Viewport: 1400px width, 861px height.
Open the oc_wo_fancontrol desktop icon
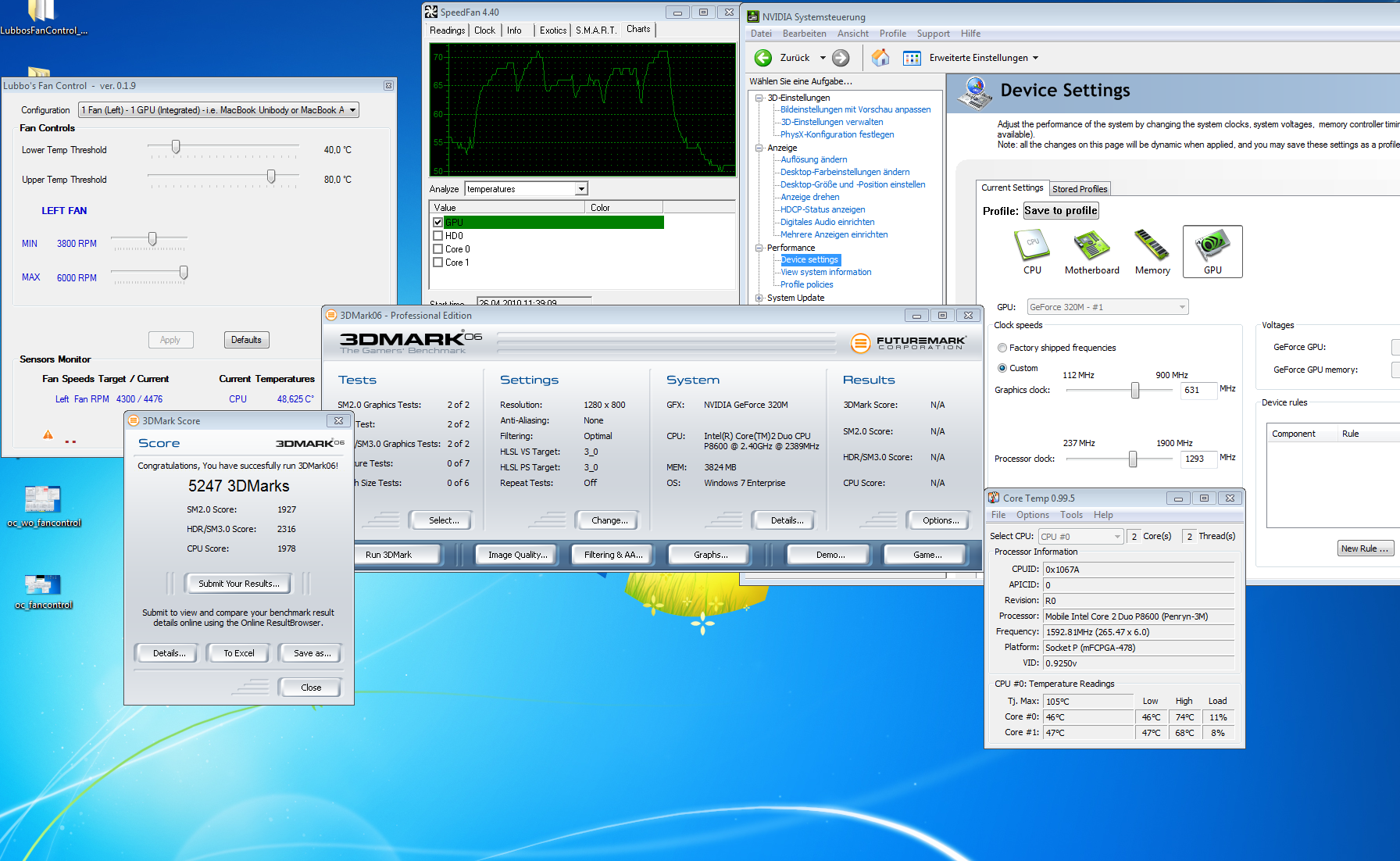click(x=44, y=506)
